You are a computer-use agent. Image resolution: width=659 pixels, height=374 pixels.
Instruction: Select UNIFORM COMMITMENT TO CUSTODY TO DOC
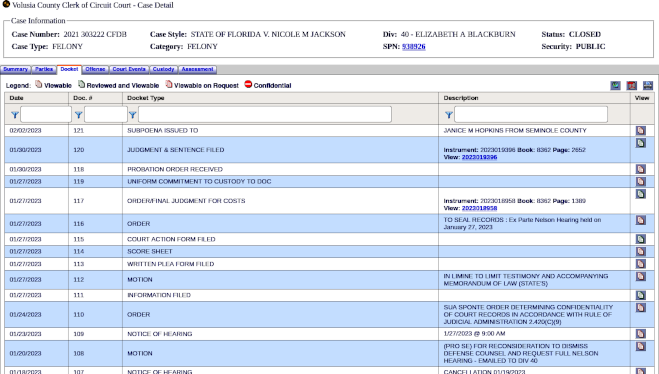pyautogui.click(x=199, y=182)
